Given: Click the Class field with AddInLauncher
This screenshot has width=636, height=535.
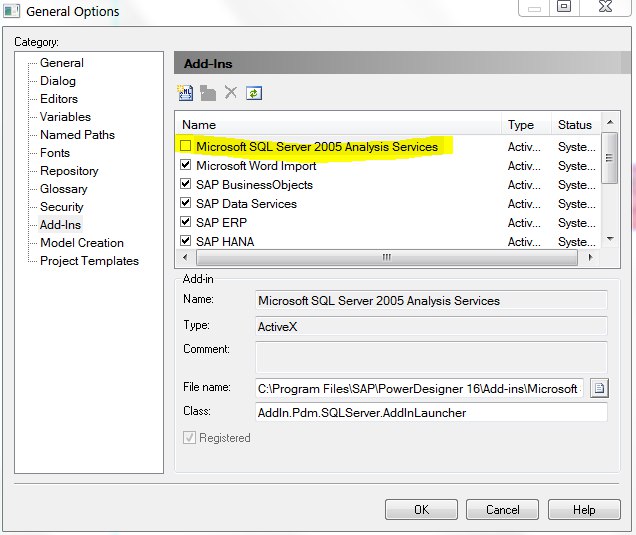Looking at the screenshot, I should coord(431,413).
